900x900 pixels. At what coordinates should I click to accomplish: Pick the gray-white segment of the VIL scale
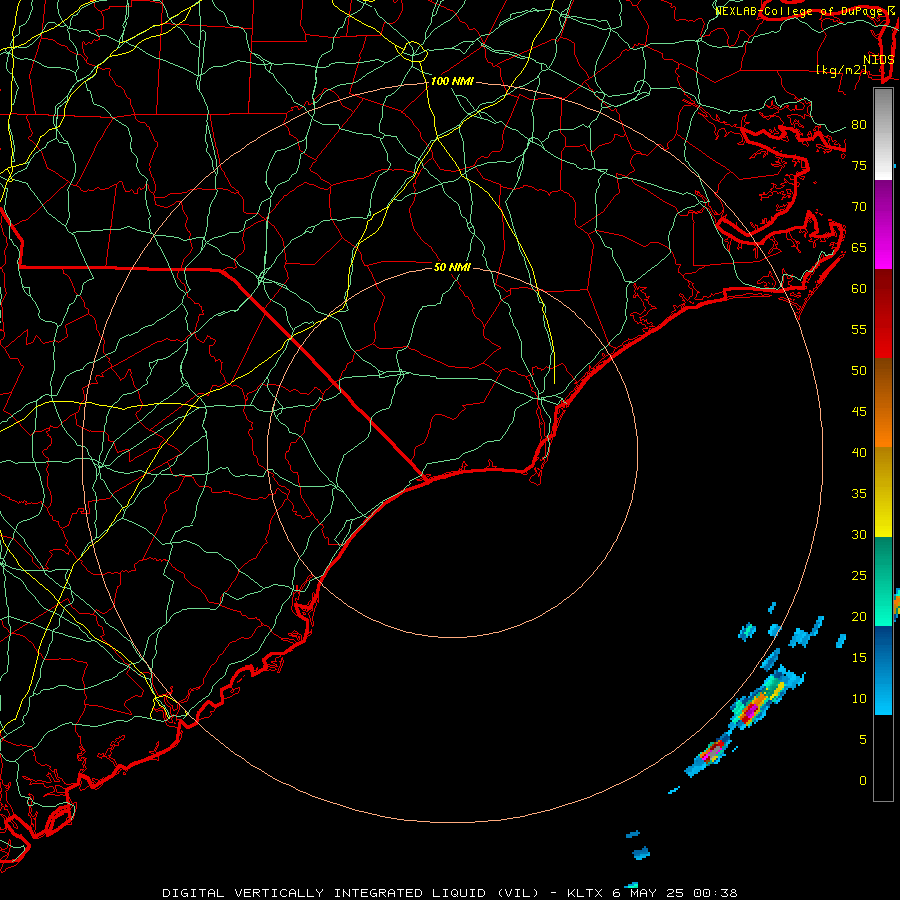coord(883,134)
